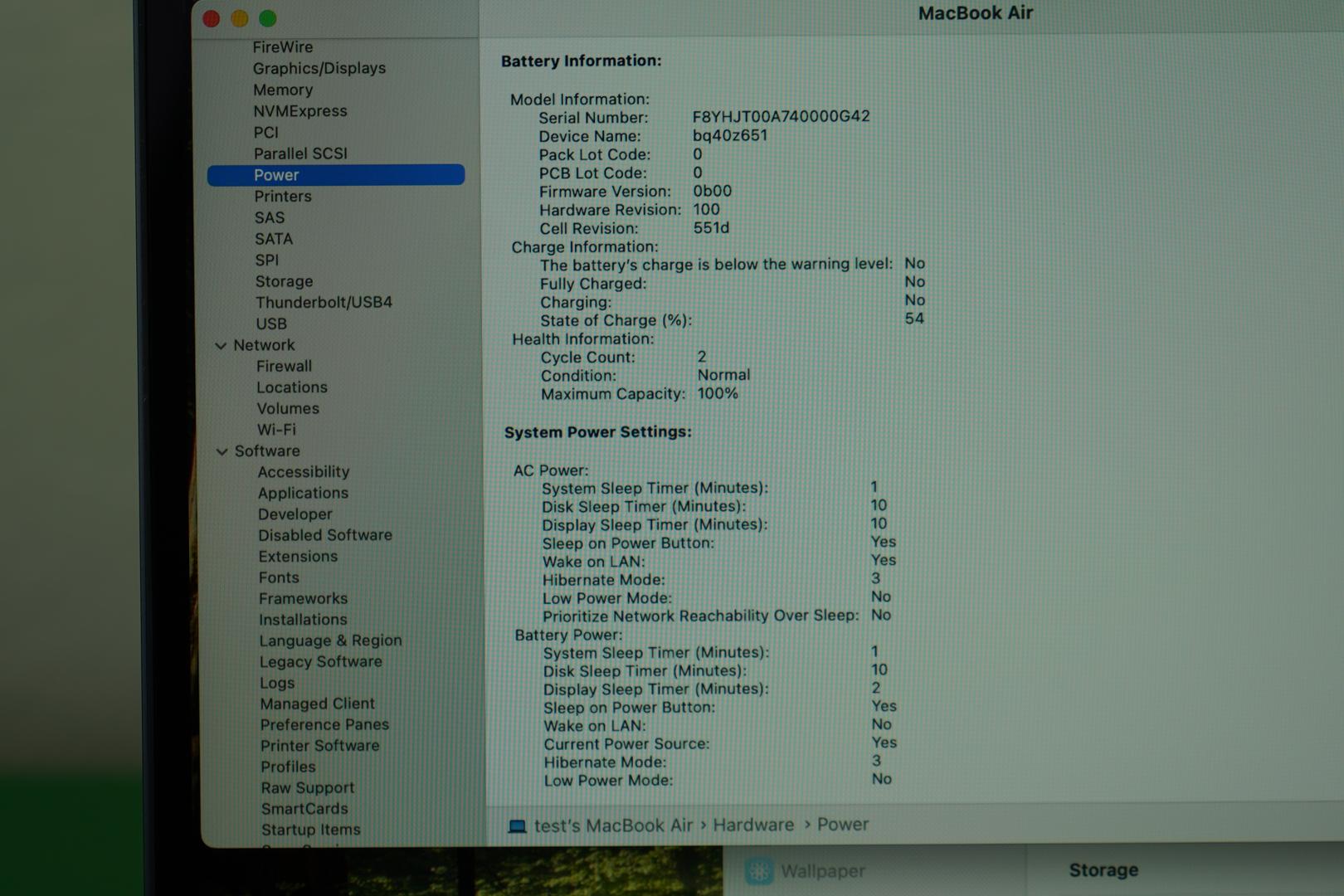
Task: Collapse the Software section chevron
Action: 222,451
